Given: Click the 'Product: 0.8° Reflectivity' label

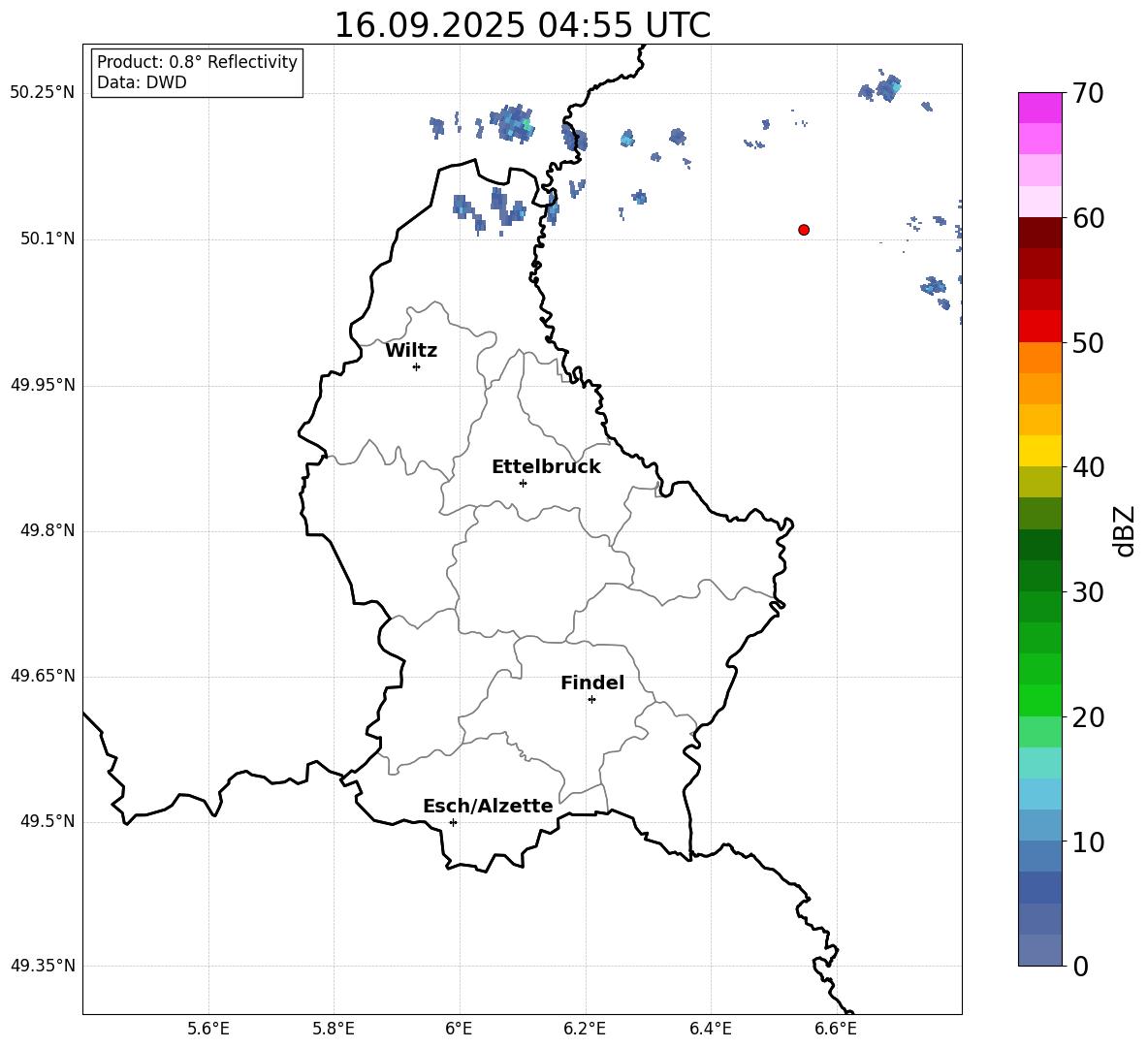Looking at the screenshot, I should coord(197,61).
